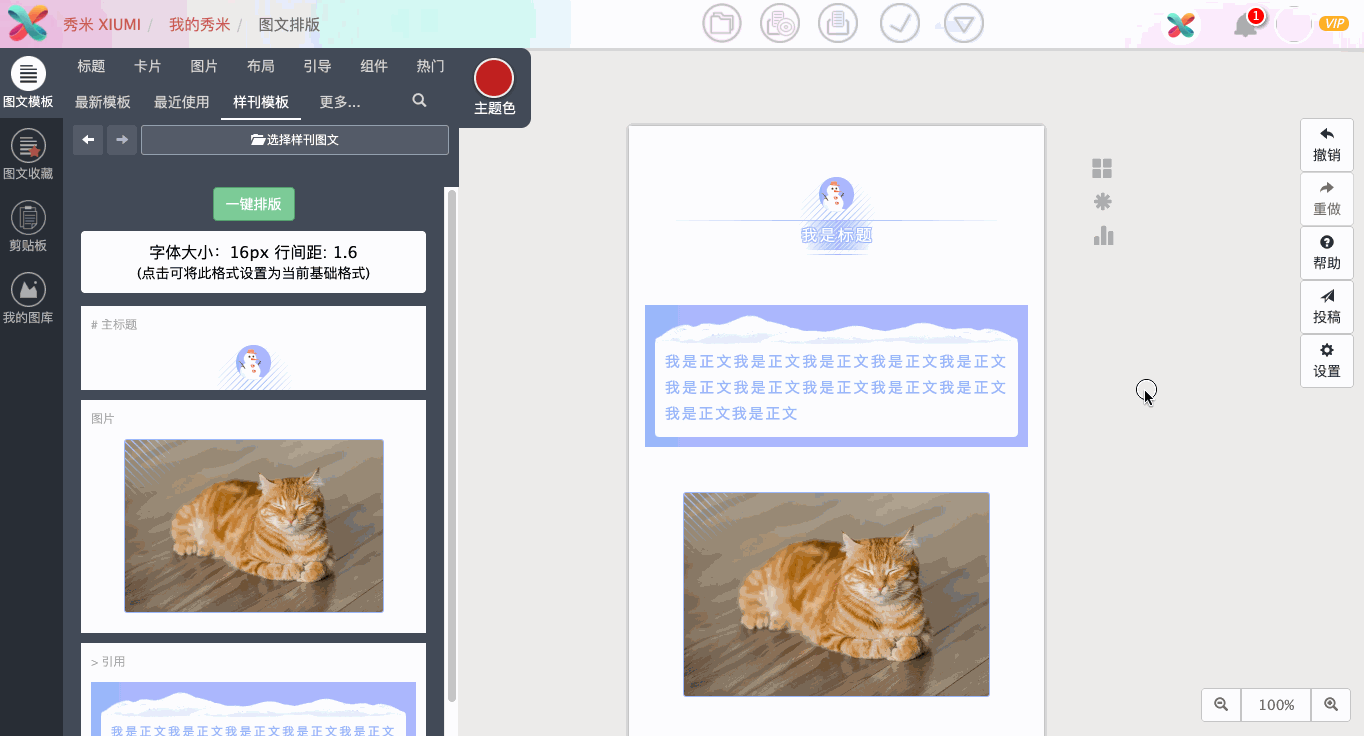Open 选择样刊图文 selector

pyautogui.click(x=295, y=140)
